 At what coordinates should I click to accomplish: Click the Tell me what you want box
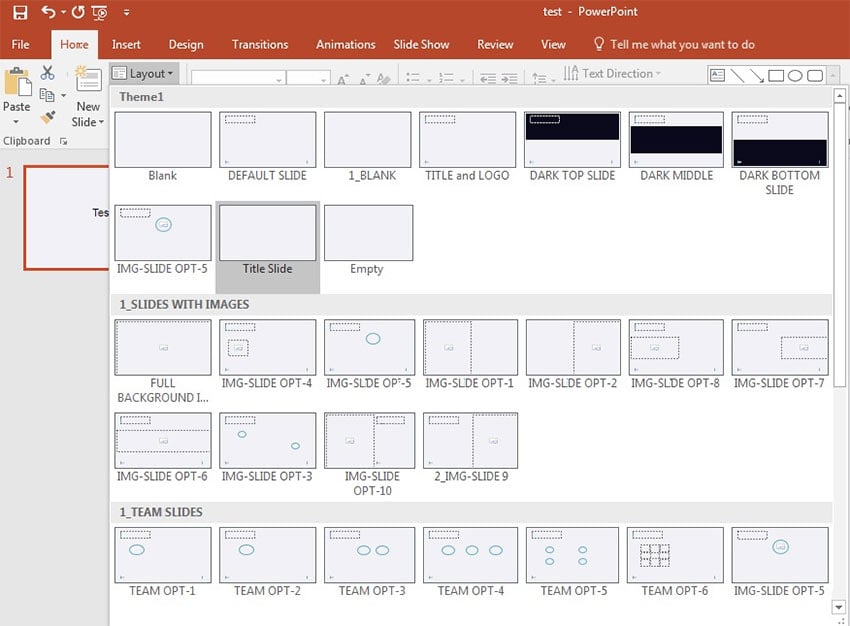click(x=682, y=44)
